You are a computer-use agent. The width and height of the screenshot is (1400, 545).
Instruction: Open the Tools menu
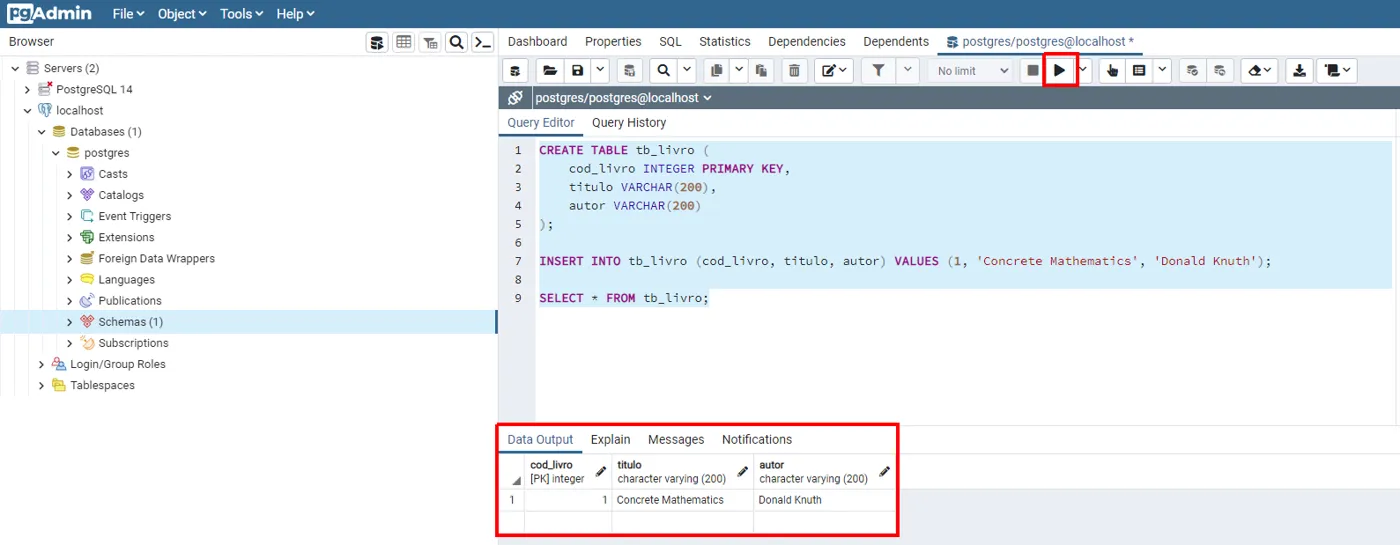click(243, 14)
